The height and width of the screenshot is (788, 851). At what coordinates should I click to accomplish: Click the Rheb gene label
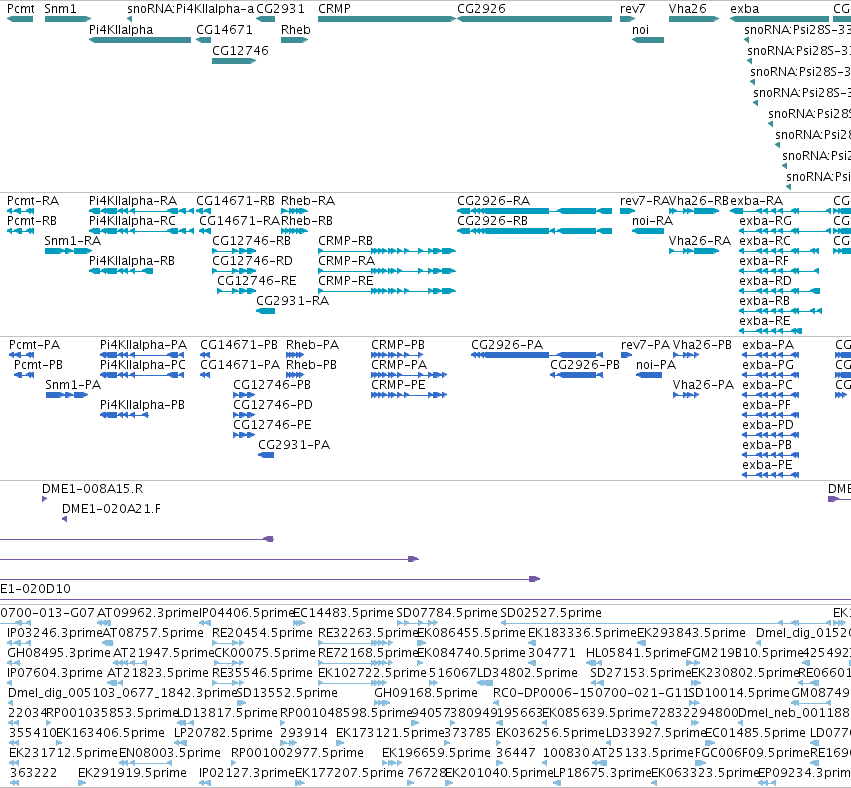click(x=296, y=30)
